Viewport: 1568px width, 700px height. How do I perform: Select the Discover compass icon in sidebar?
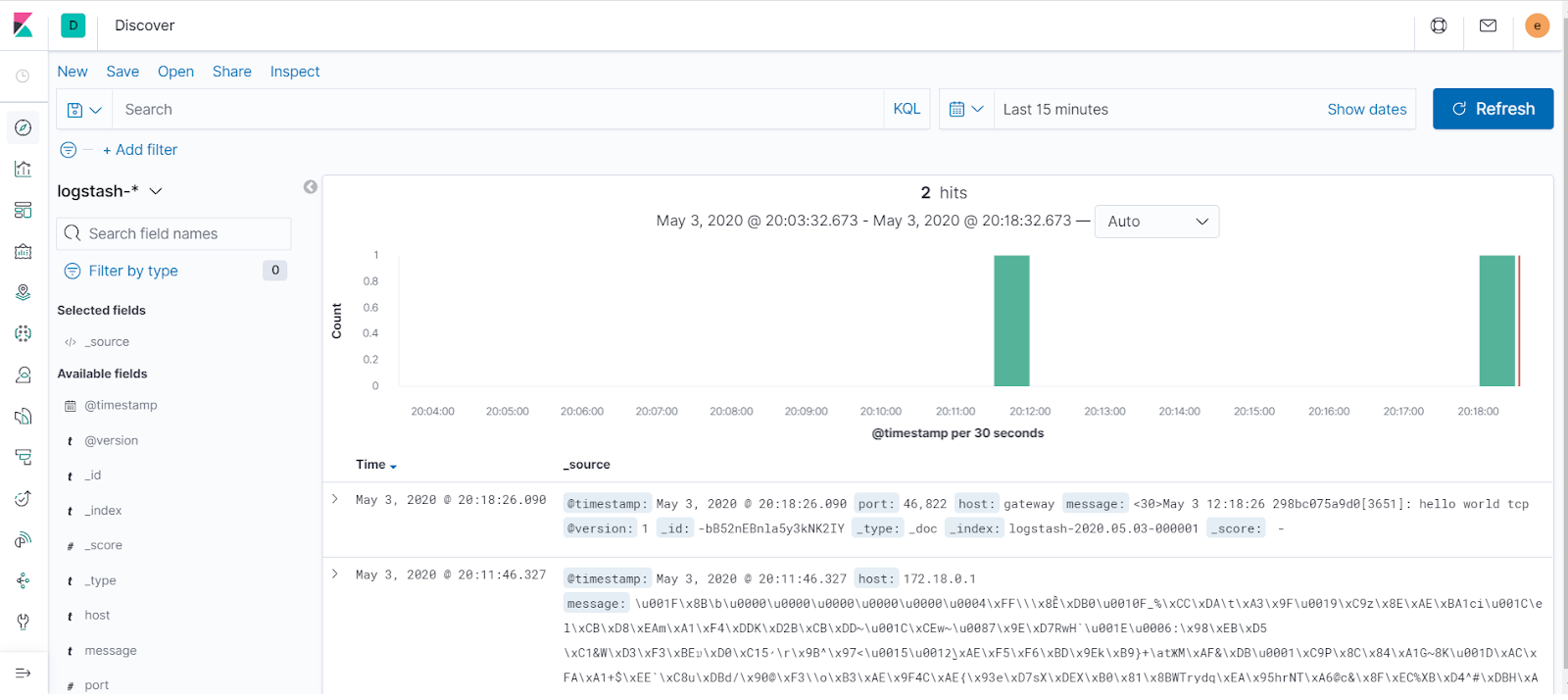pyautogui.click(x=24, y=127)
